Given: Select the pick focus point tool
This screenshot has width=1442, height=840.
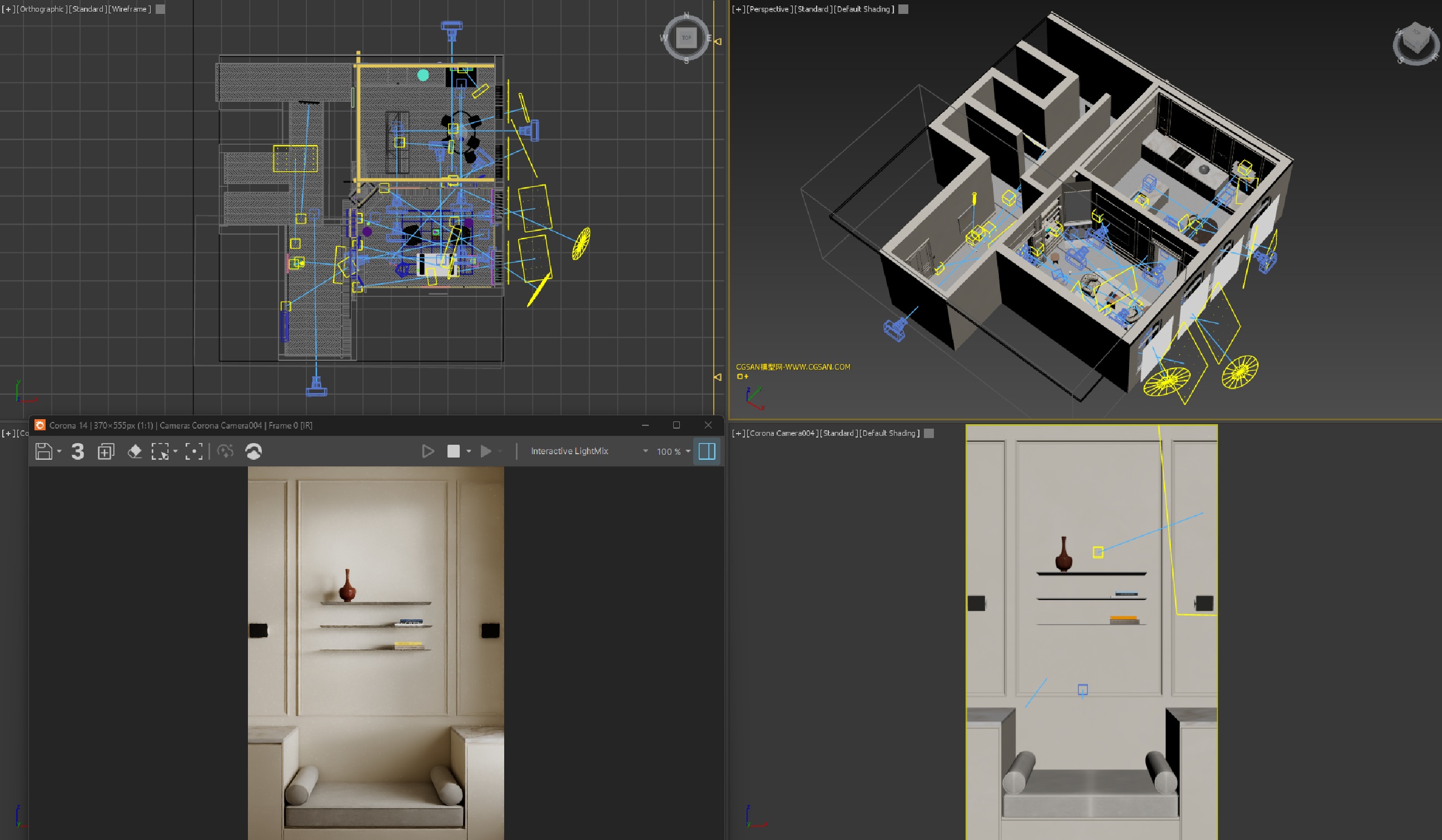Looking at the screenshot, I should coord(194,451).
